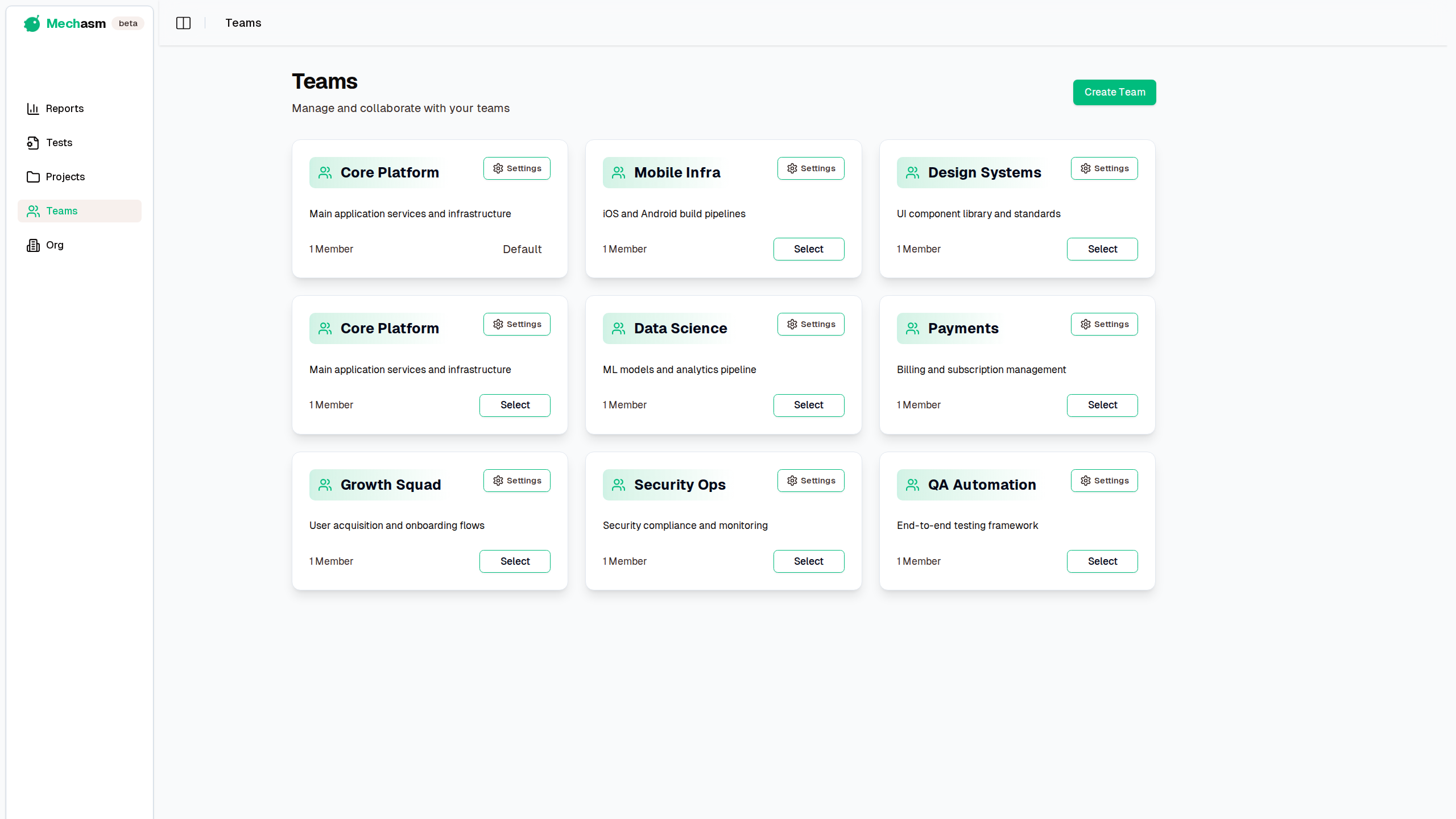
Task: Toggle the sidebar collapse panel icon
Action: pyautogui.click(x=183, y=23)
